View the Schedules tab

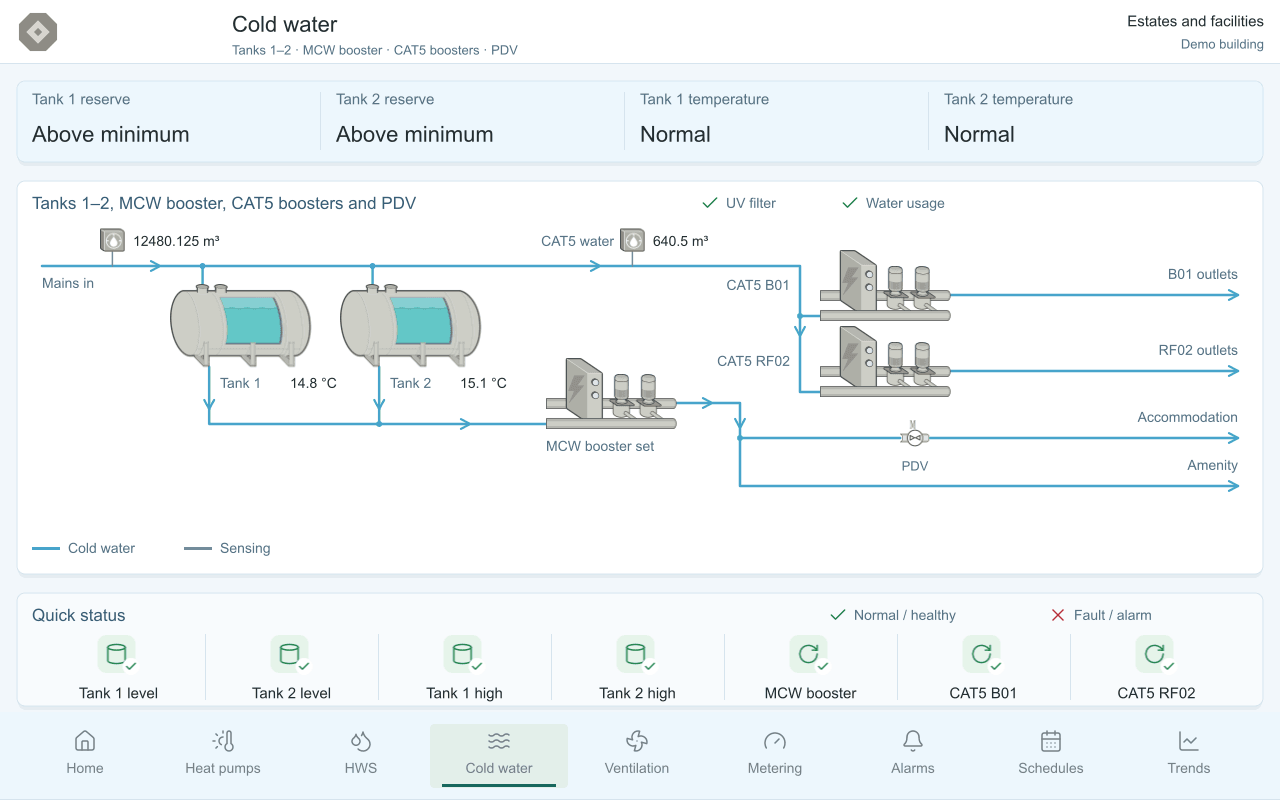[x=1051, y=754]
